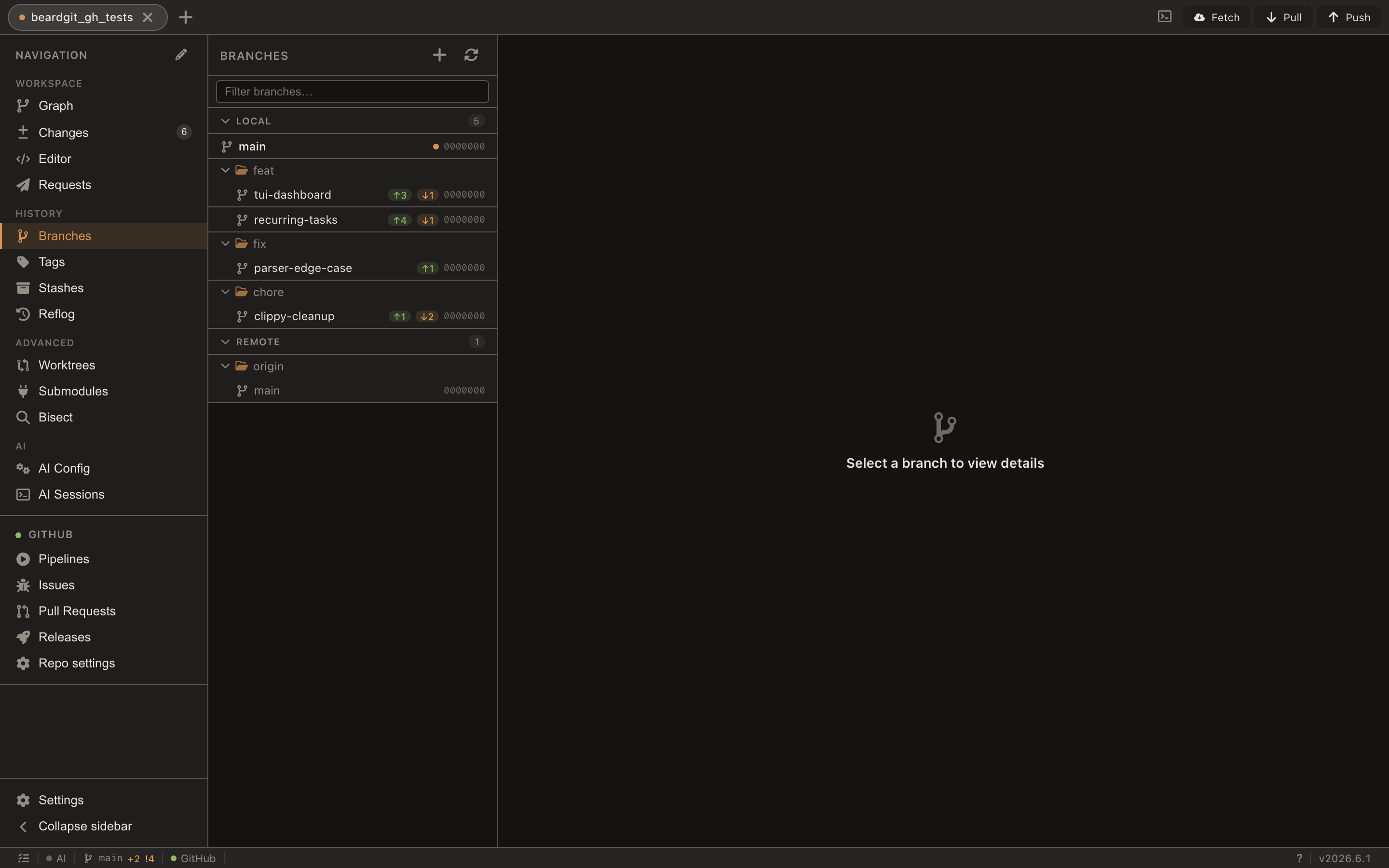This screenshot has width=1389, height=868.
Task: Click the GitHub status bar indicator
Action: coord(193,858)
